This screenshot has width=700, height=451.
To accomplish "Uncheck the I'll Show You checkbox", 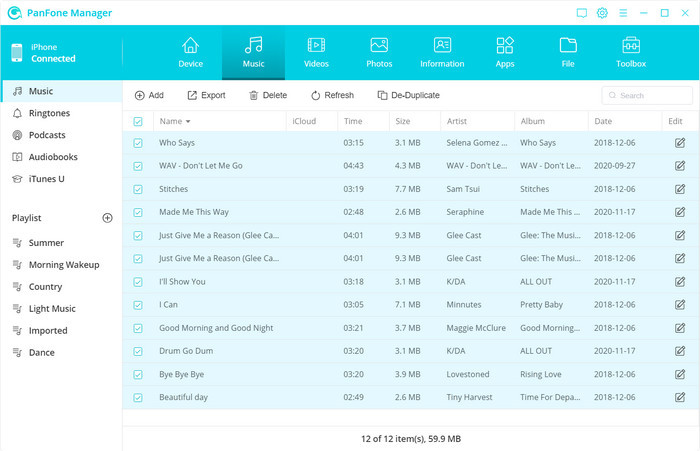I will coord(138,282).
